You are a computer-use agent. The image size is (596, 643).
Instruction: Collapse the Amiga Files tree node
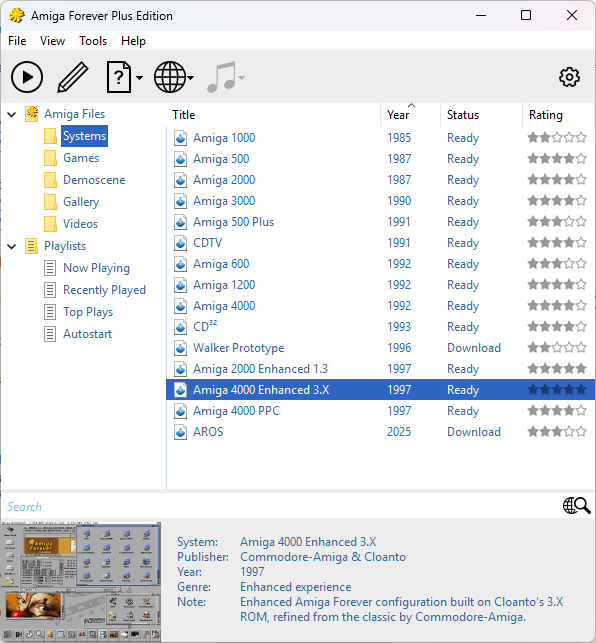(12, 114)
